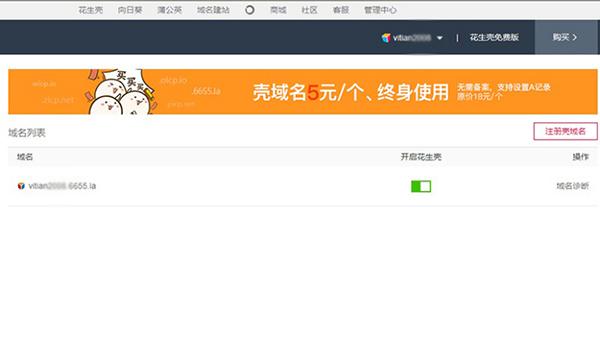Click the cartoon mascots in the banner
The width and height of the screenshot is (600, 363).
[x=121, y=92]
